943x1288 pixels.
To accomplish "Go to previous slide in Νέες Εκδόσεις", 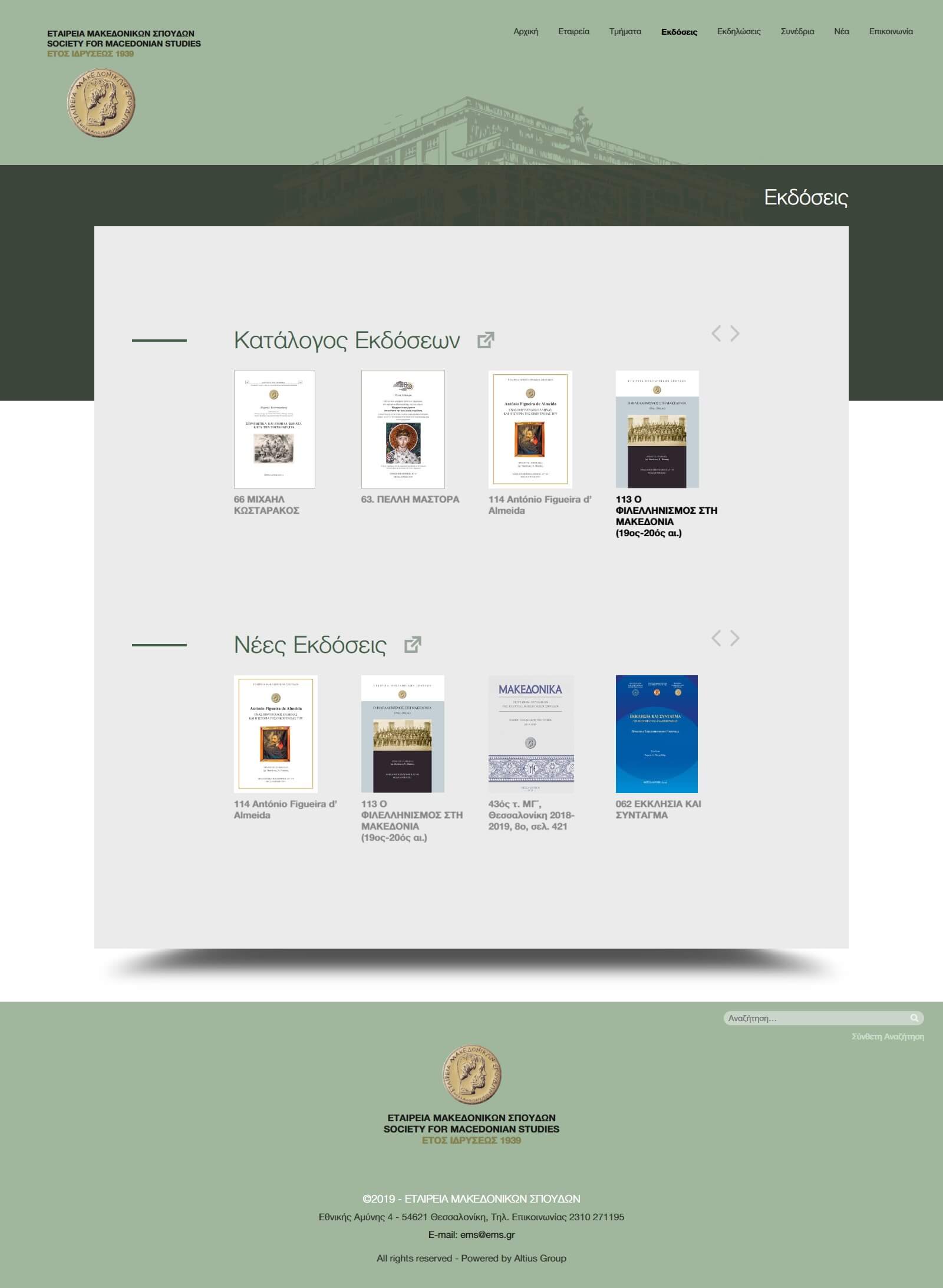I will pyautogui.click(x=716, y=638).
